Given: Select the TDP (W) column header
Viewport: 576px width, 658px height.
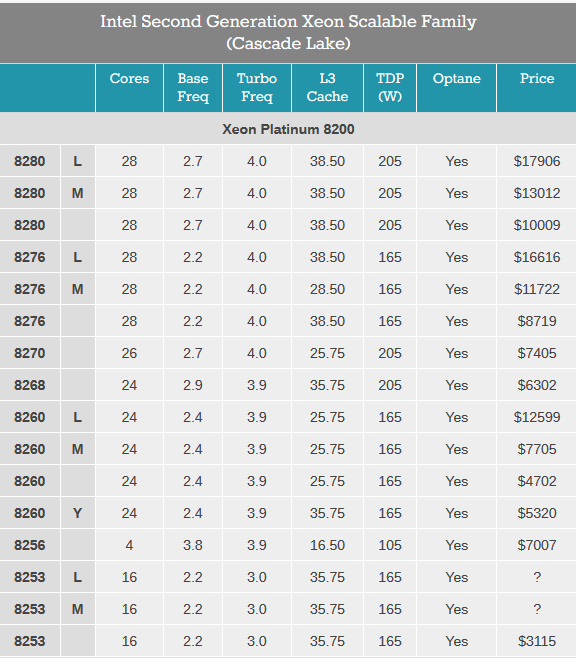Looking at the screenshot, I should (x=390, y=88).
